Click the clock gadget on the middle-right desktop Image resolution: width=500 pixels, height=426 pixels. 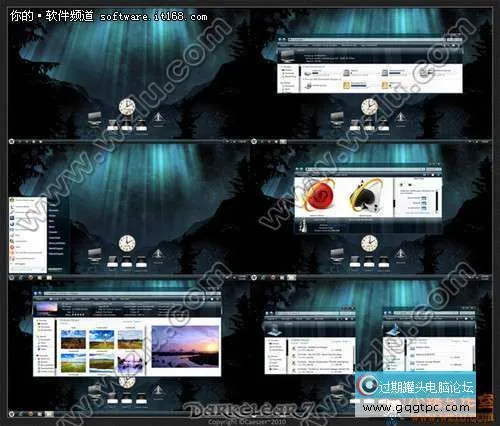[369, 243]
